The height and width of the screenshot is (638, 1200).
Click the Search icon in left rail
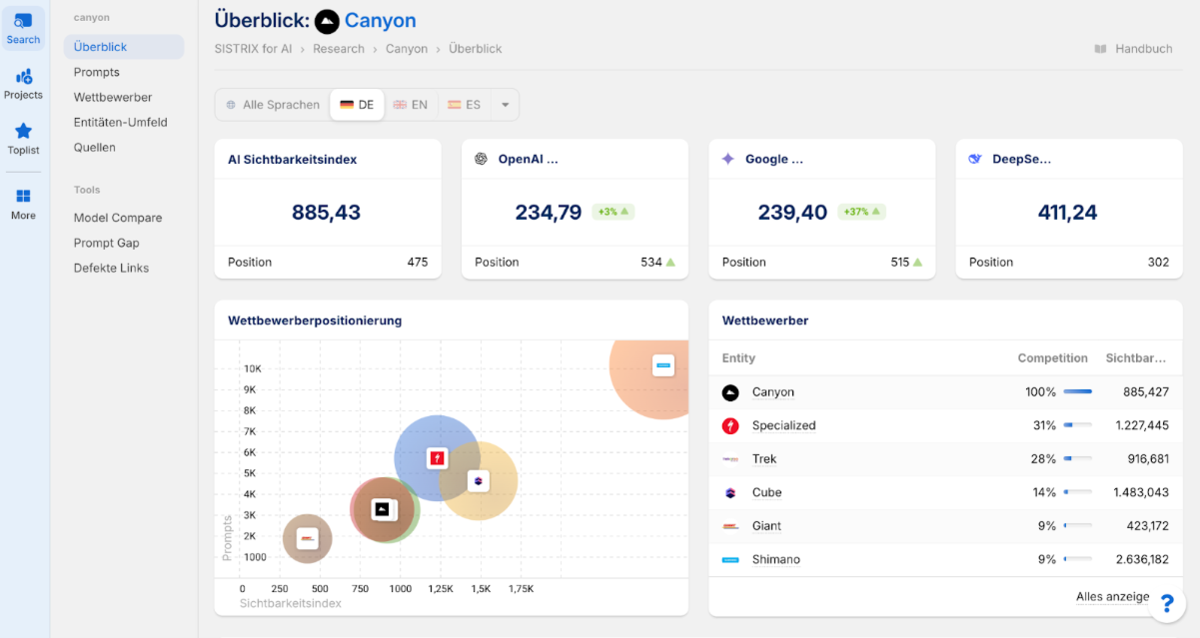pos(23,21)
